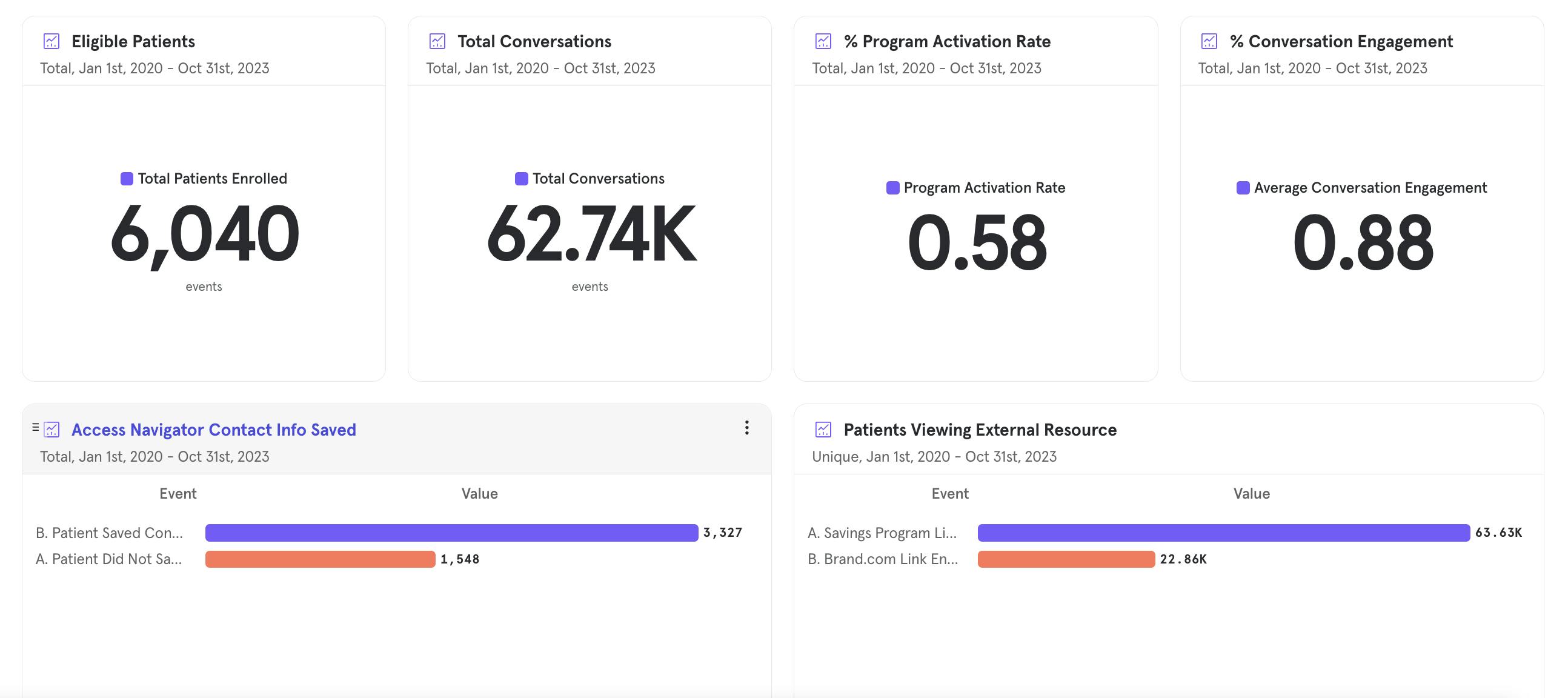The image size is (1568, 698).
Task: Click the Event column header in External Resource card
Action: click(950, 494)
